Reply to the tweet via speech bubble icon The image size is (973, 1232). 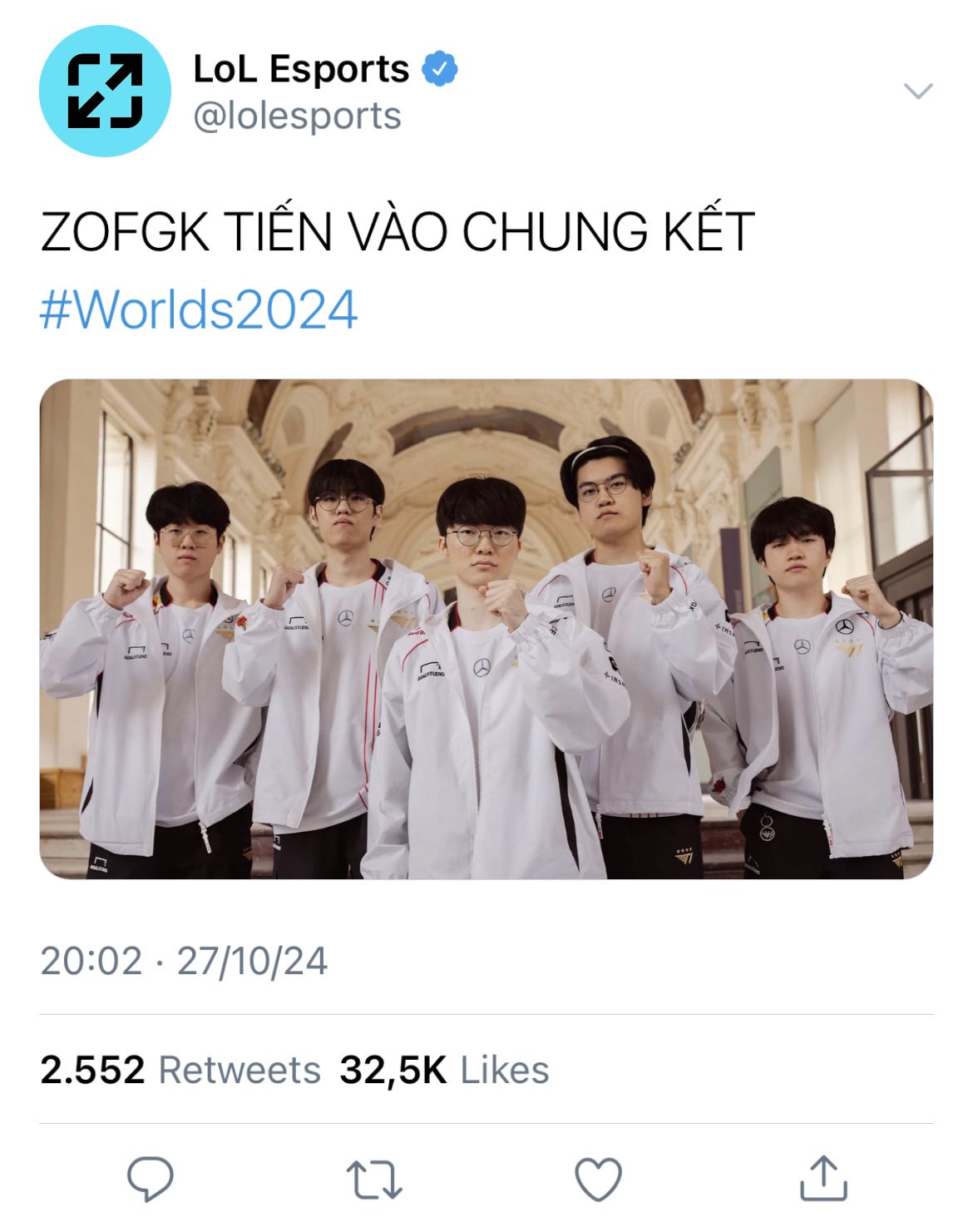pos(150,1179)
